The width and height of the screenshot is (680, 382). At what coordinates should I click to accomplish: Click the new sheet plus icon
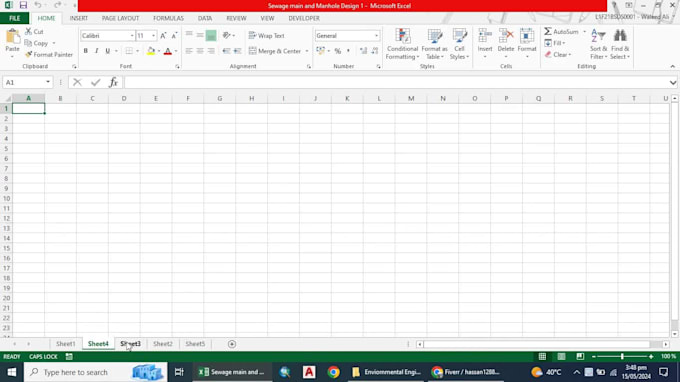232,344
